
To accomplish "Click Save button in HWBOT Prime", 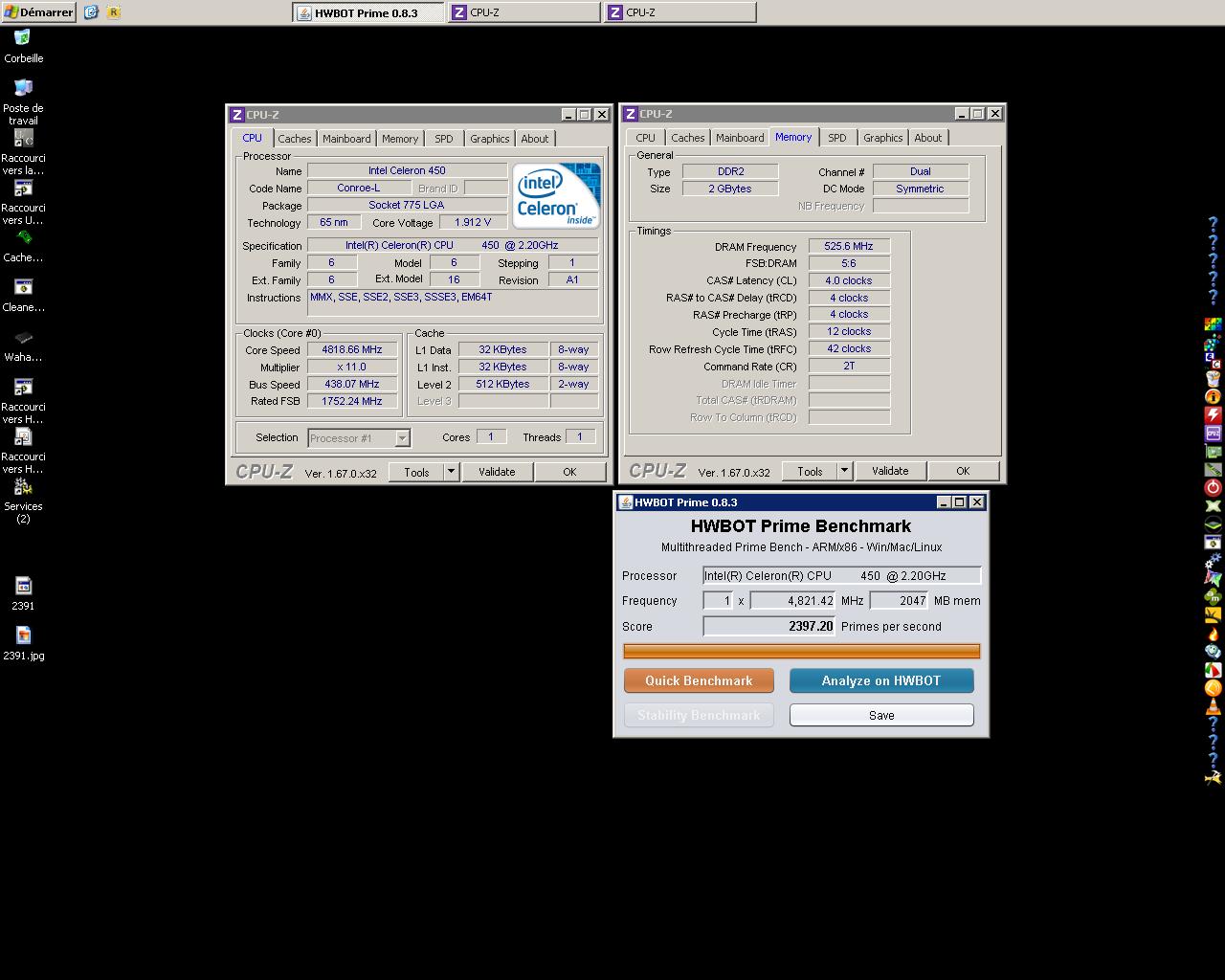I will pyautogui.click(x=881, y=715).
